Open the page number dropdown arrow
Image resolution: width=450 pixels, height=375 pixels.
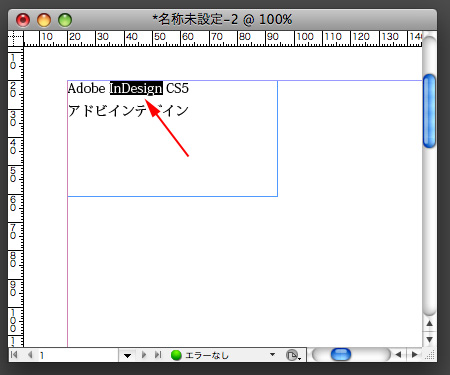127,355
